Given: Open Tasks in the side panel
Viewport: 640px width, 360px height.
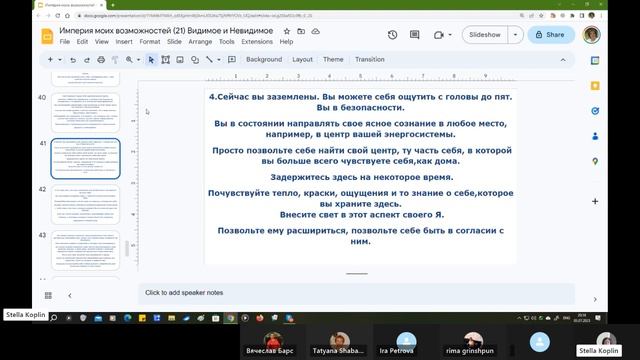Looking at the screenshot, I should click(595, 111).
